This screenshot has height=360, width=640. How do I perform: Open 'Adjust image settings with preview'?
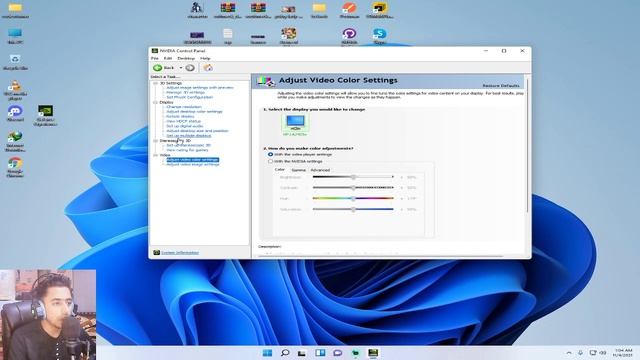coord(200,88)
